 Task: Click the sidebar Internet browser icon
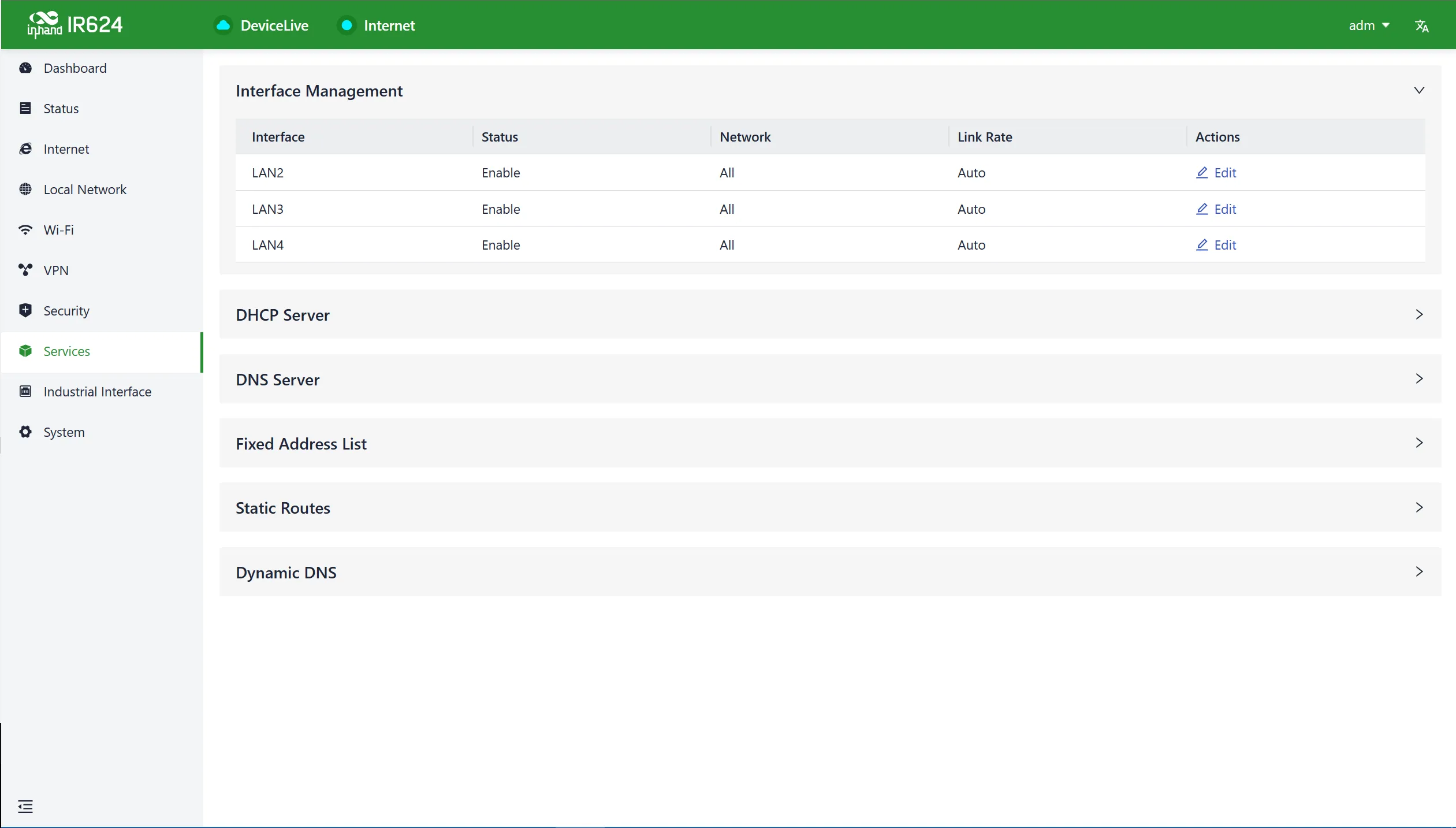coord(25,149)
